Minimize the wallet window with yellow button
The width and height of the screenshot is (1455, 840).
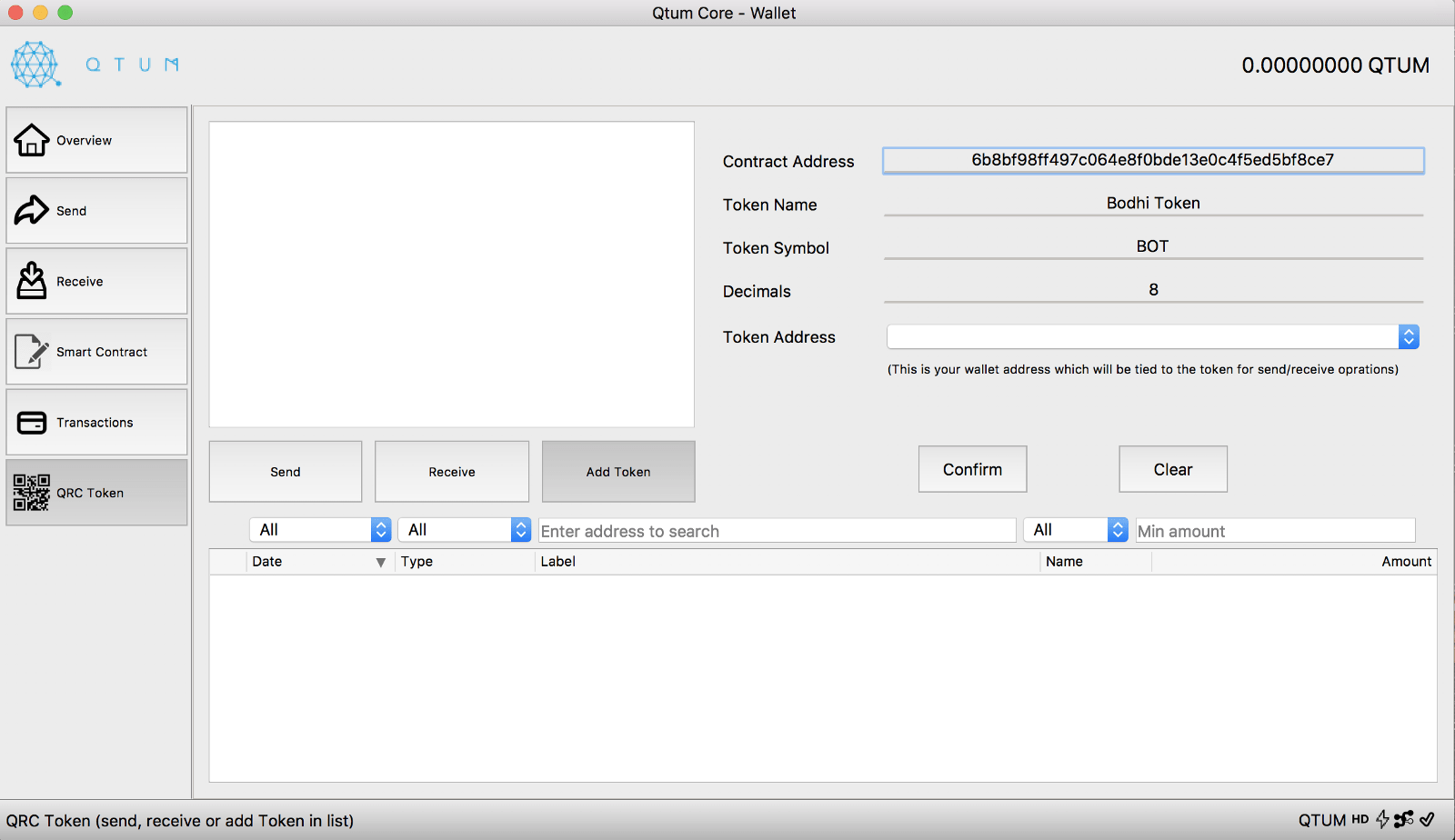click(x=40, y=13)
